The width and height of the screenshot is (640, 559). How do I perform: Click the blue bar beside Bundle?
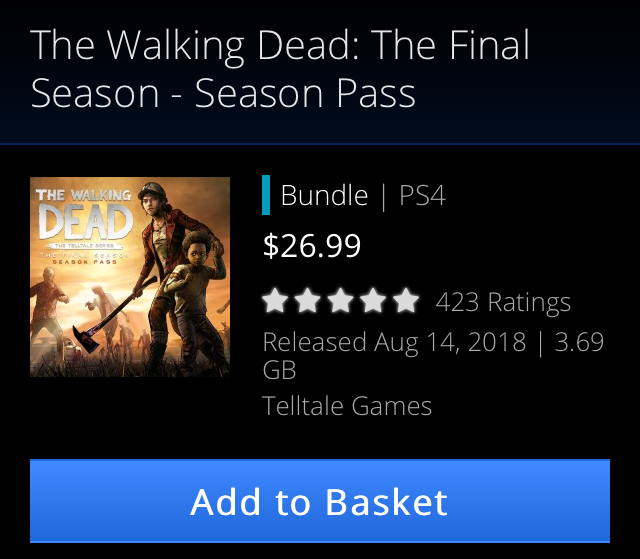point(266,195)
